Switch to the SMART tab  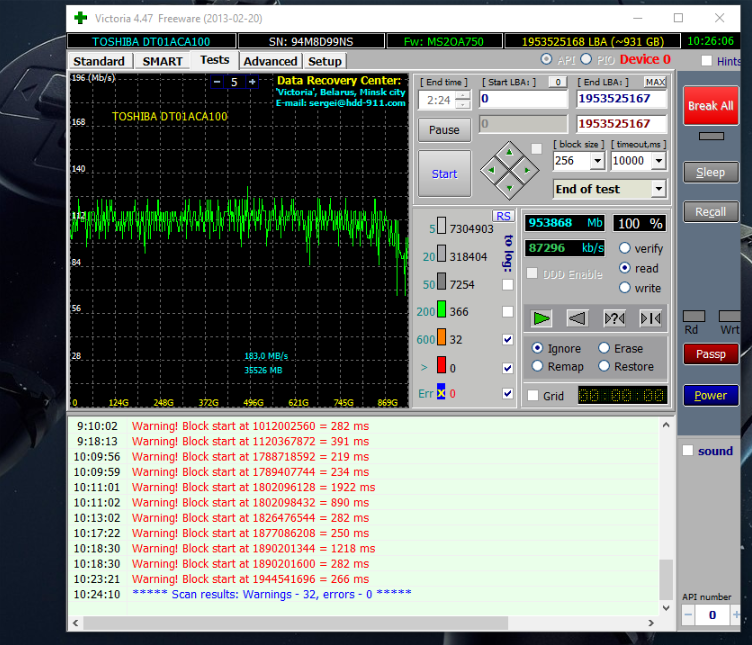[x=162, y=61]
